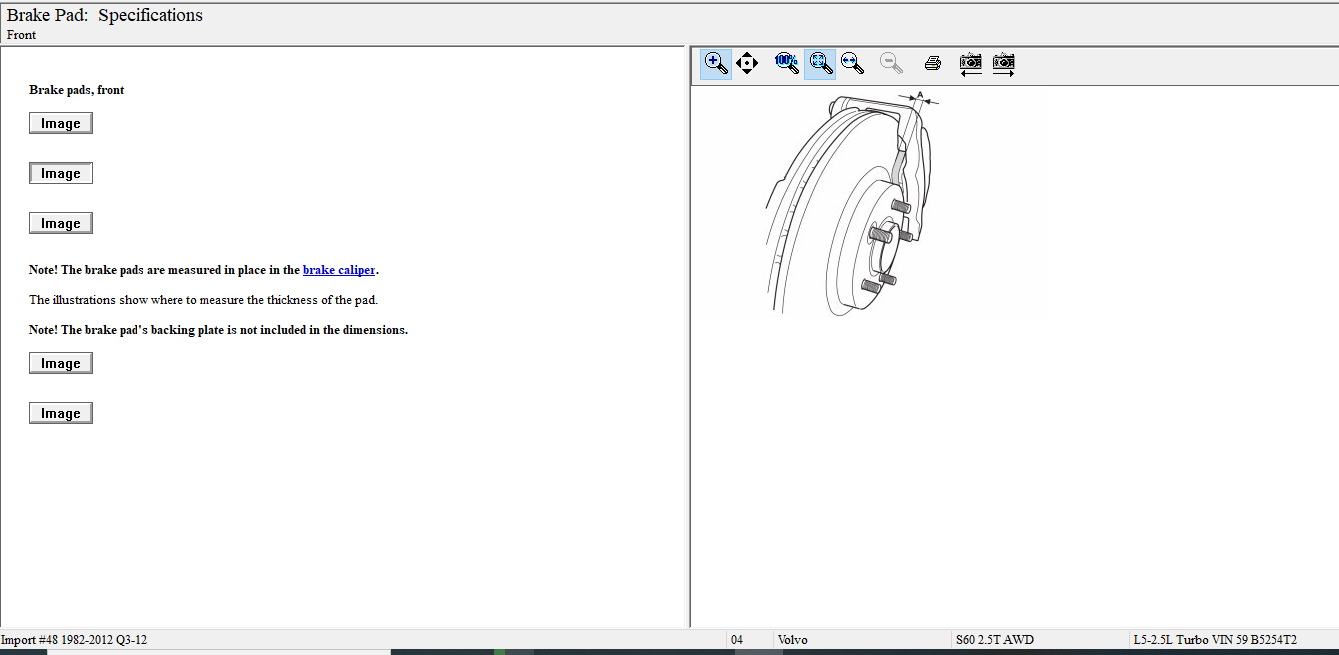
Task: Open the fourth Image button below the notes
Action: point(61,363)
